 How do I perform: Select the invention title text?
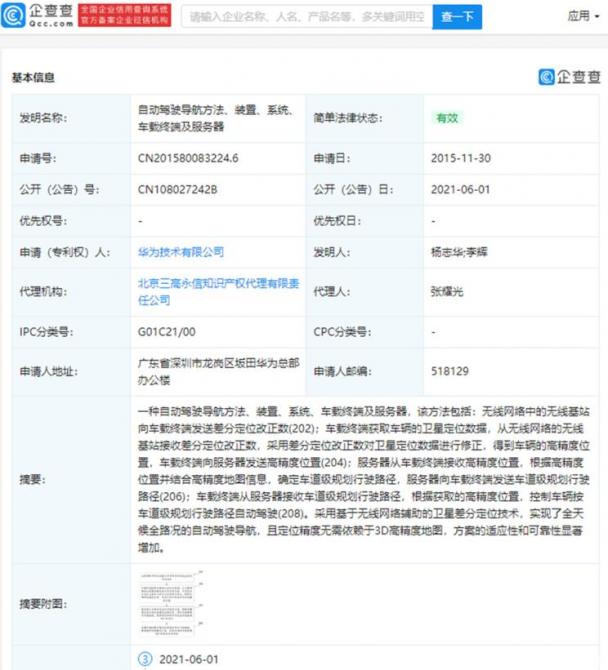tap(215, 118)
